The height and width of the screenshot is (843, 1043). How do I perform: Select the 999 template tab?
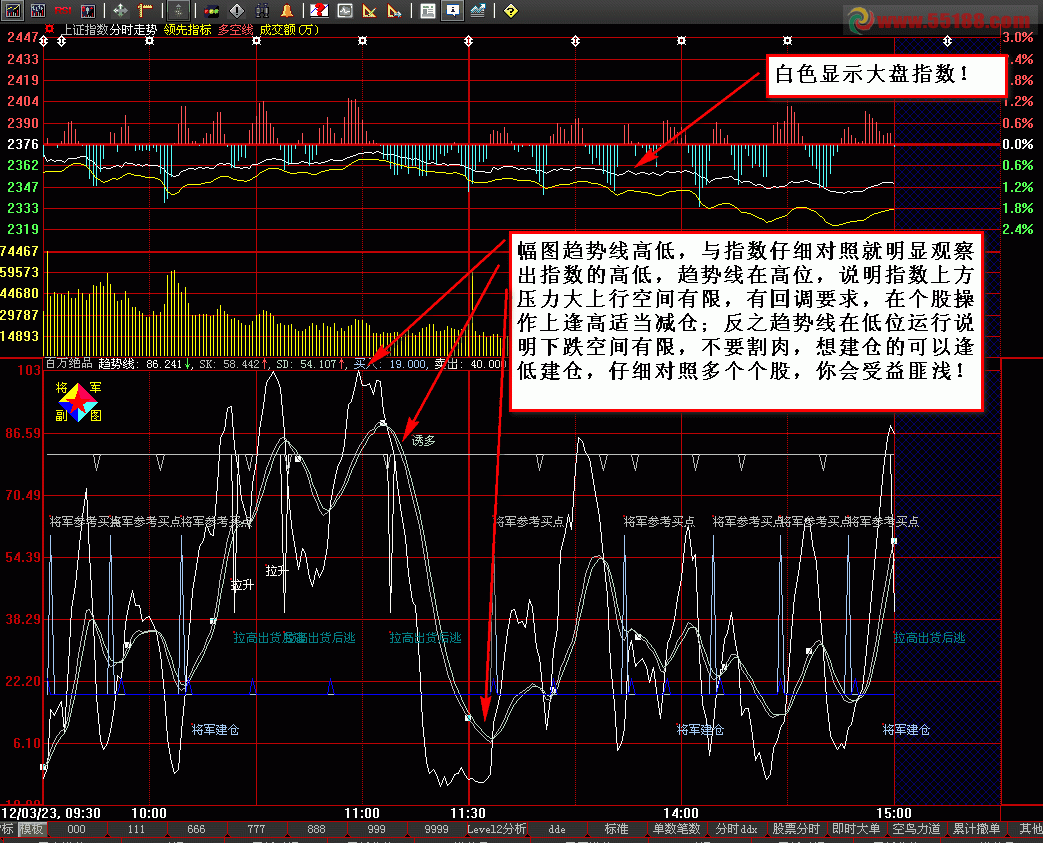[x=376, y=829]
